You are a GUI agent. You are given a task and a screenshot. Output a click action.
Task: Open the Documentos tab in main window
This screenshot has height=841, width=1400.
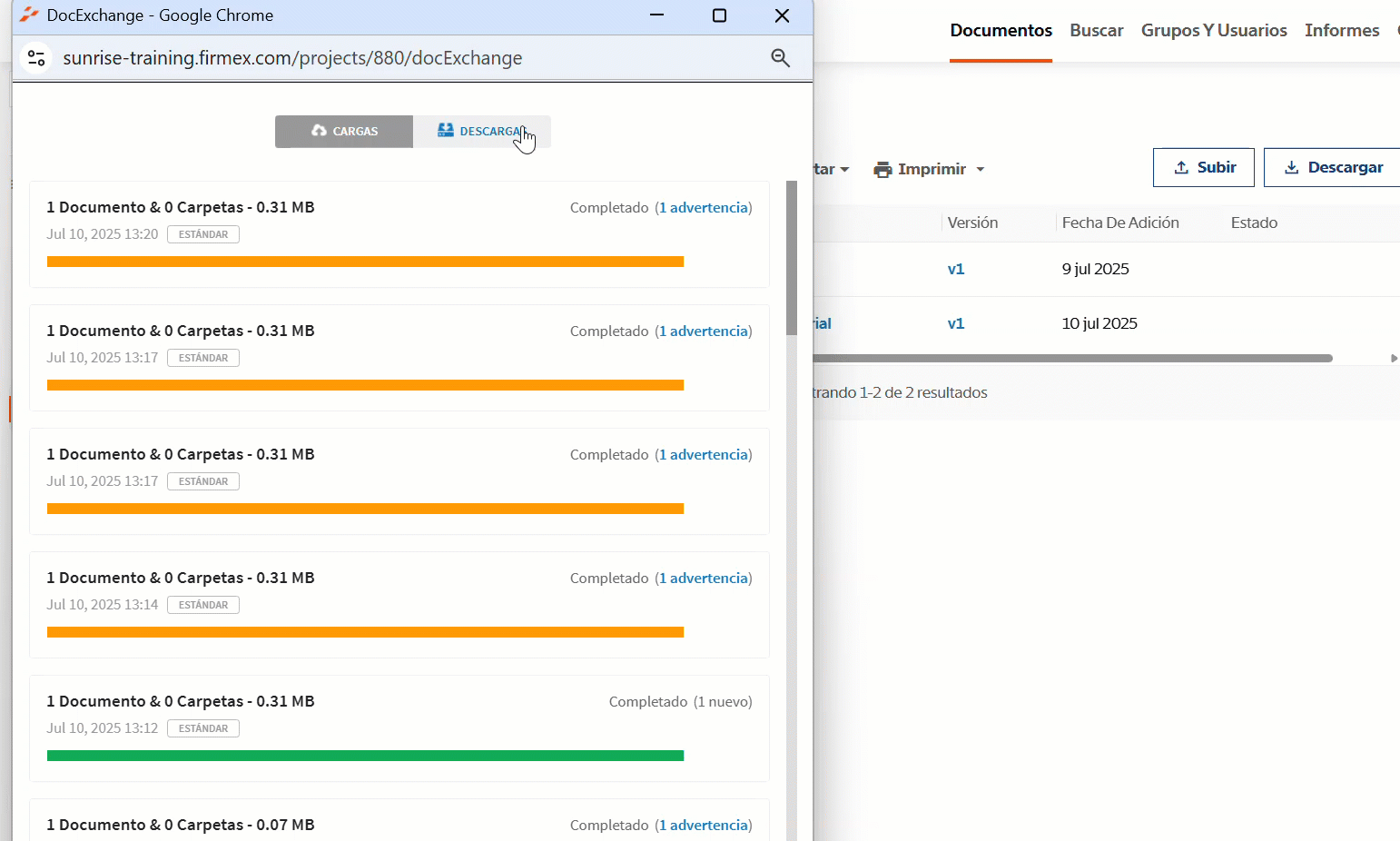(x=1001, y=31)
